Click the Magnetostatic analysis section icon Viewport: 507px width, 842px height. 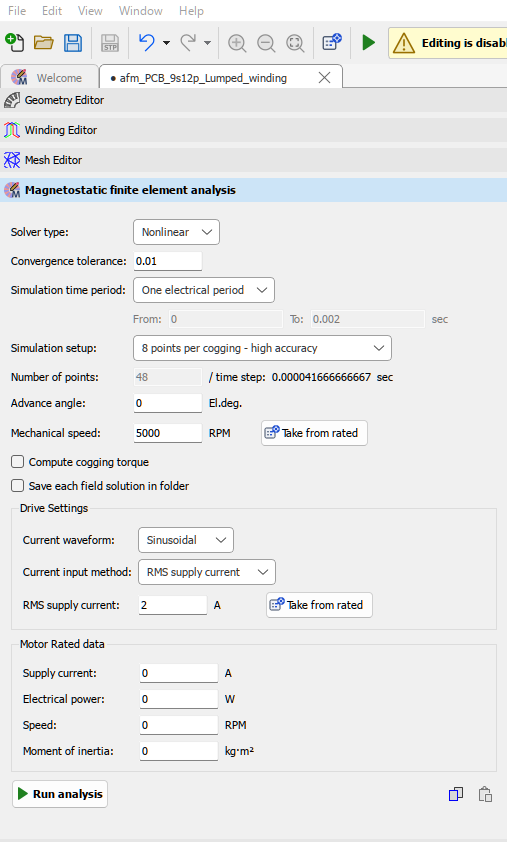(12, 190)
